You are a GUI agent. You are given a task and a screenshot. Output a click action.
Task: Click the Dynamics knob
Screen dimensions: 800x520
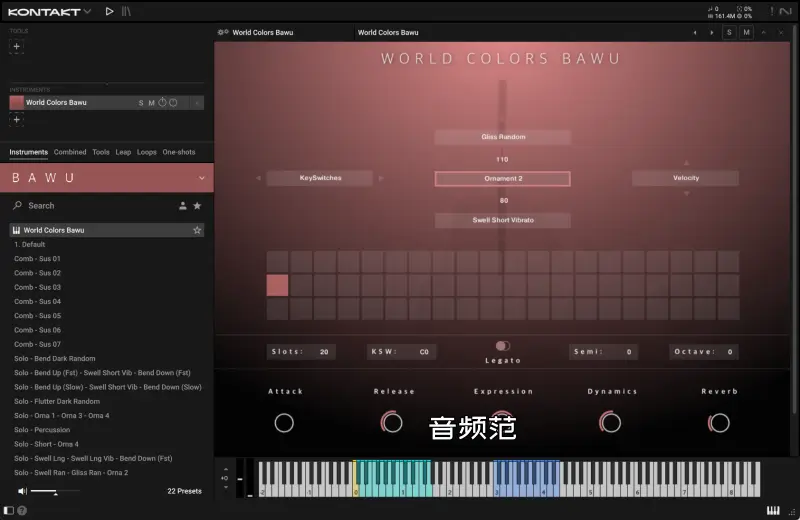tap(610, 423)
